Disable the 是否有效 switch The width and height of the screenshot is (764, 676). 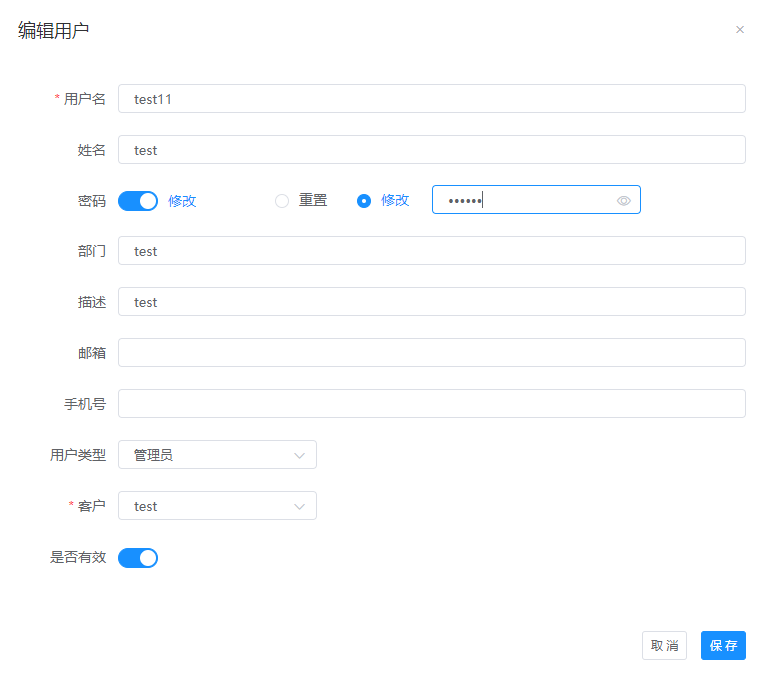click(x=138, y=557)
